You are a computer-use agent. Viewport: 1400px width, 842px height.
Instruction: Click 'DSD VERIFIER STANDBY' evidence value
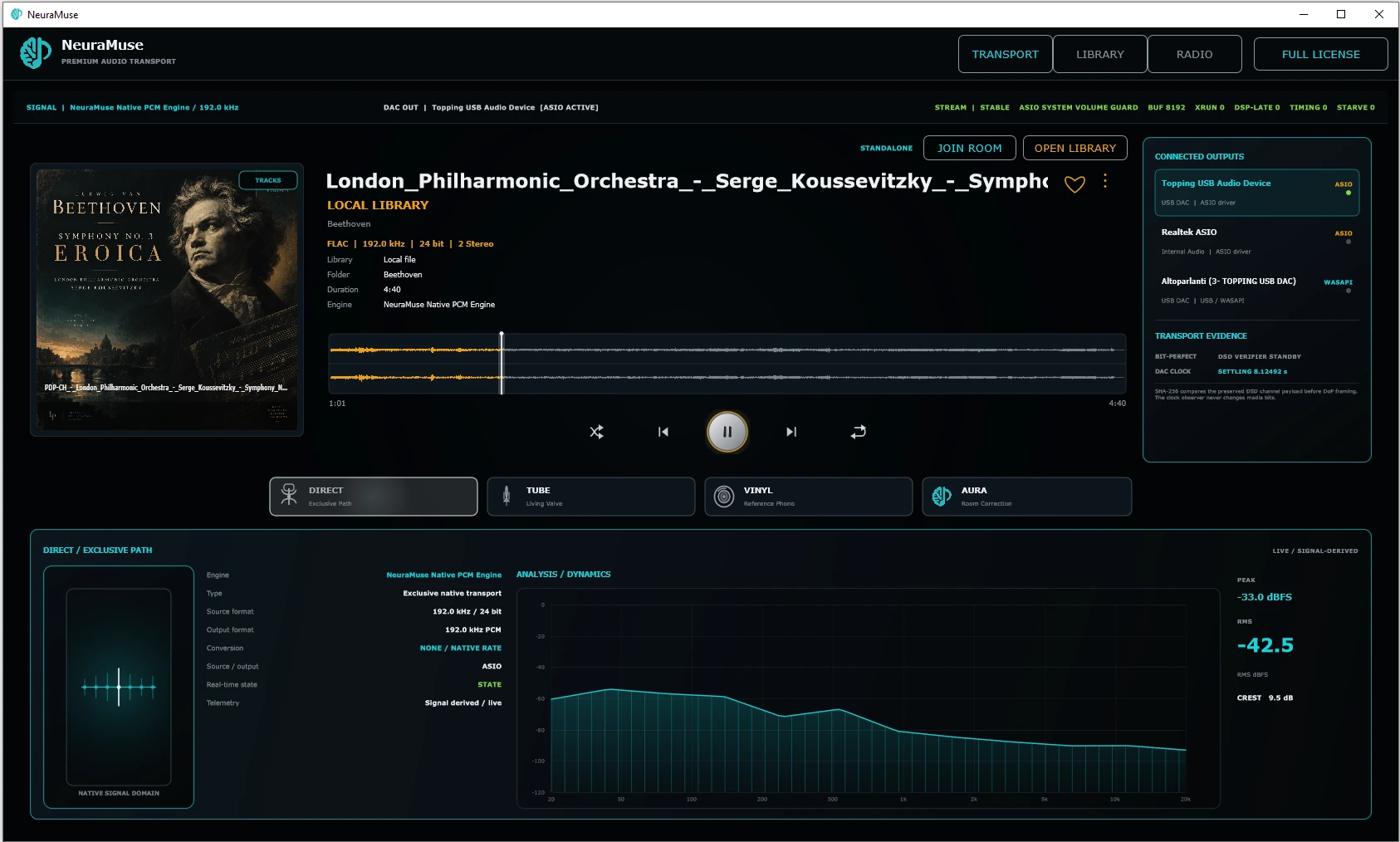[1260, 357]
